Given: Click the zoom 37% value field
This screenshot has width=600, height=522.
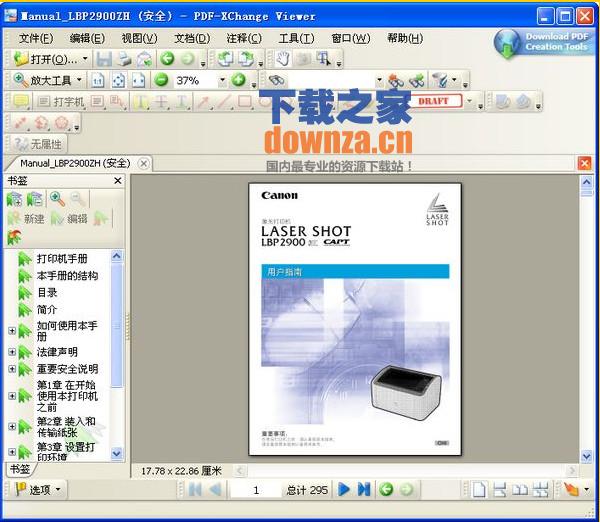Looking at the screenshot, I should coord(196,80).
